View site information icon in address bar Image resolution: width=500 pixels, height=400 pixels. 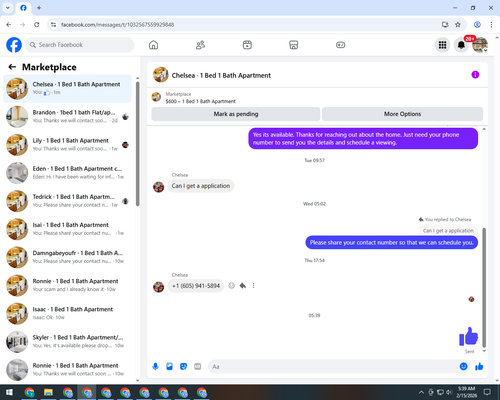coord(53,25)
